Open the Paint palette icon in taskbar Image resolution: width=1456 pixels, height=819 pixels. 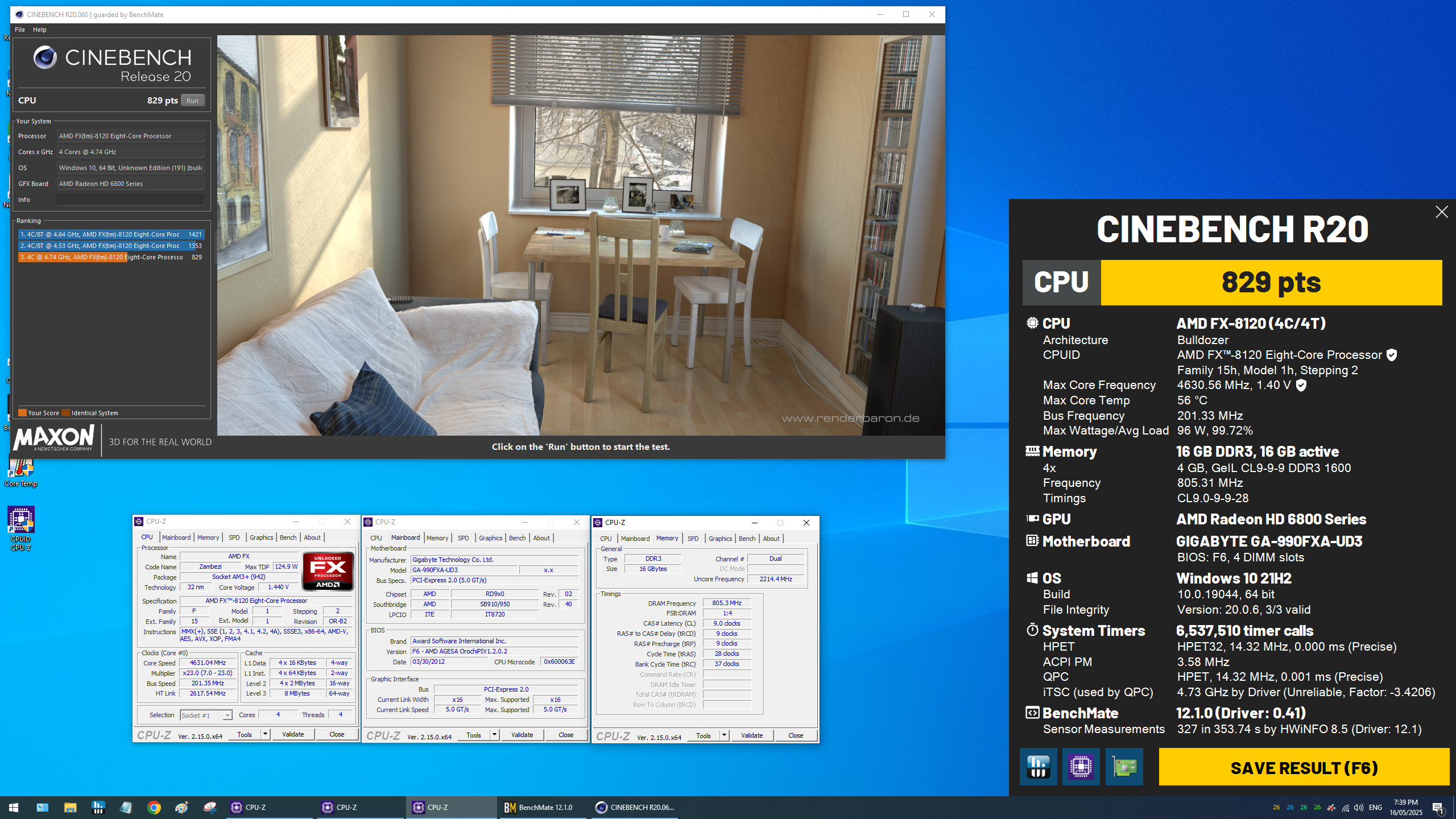pyautogui.click(x=181, y=808)
